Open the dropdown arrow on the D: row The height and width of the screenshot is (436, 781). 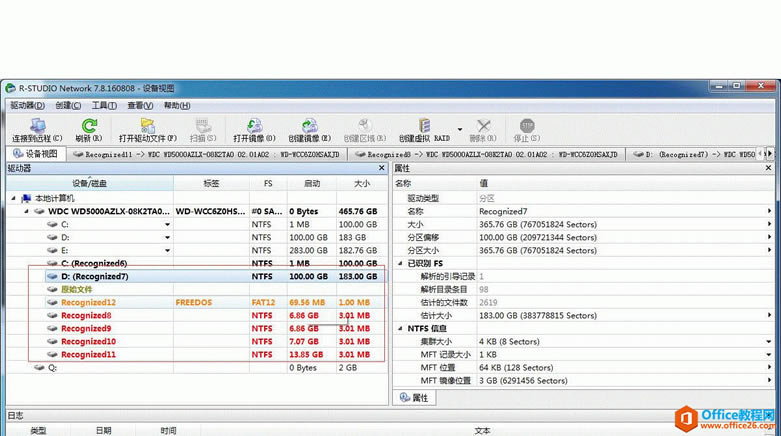[167, 238]
